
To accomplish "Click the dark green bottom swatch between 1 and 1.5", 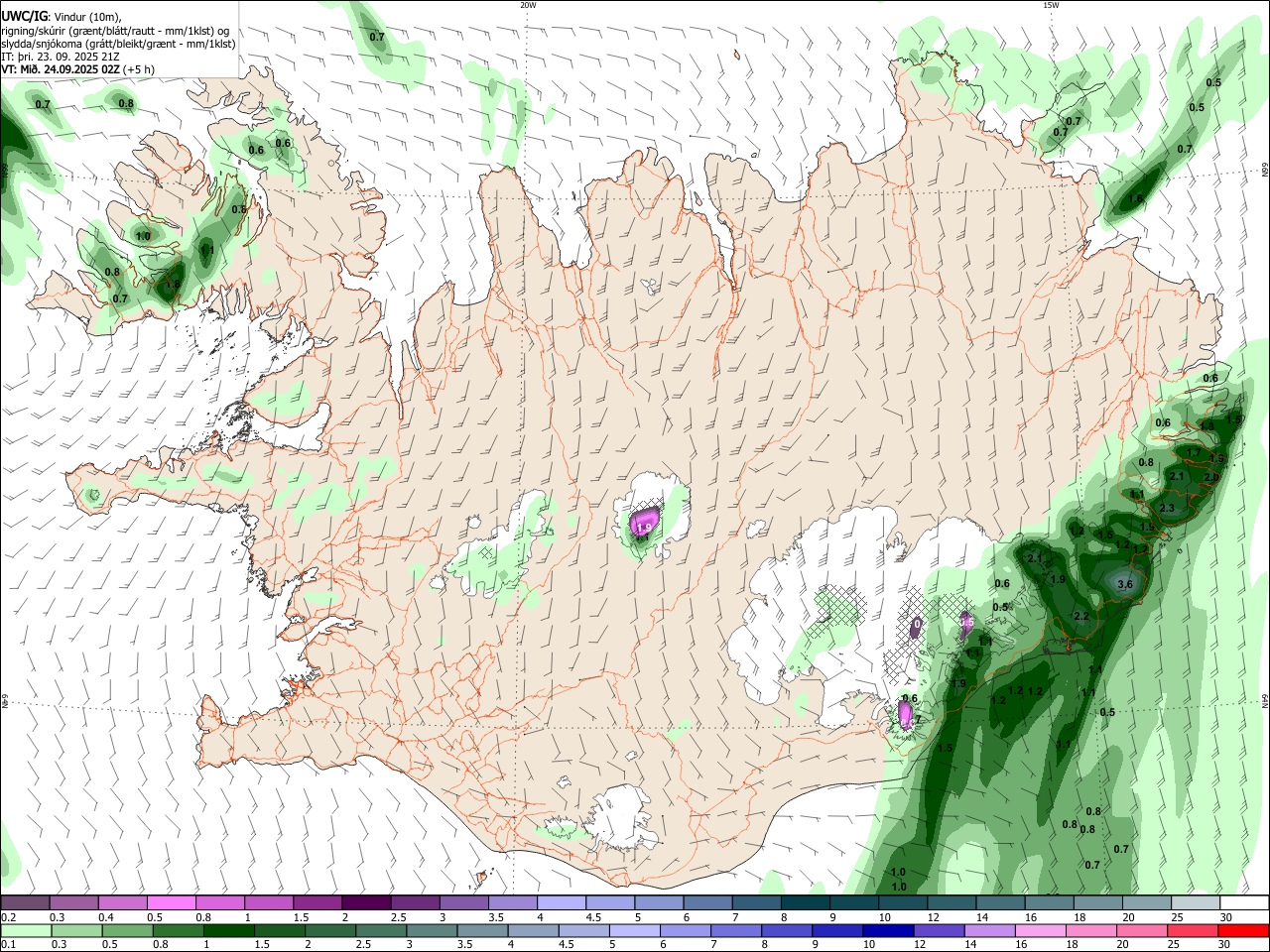I will tap(229, 930).
